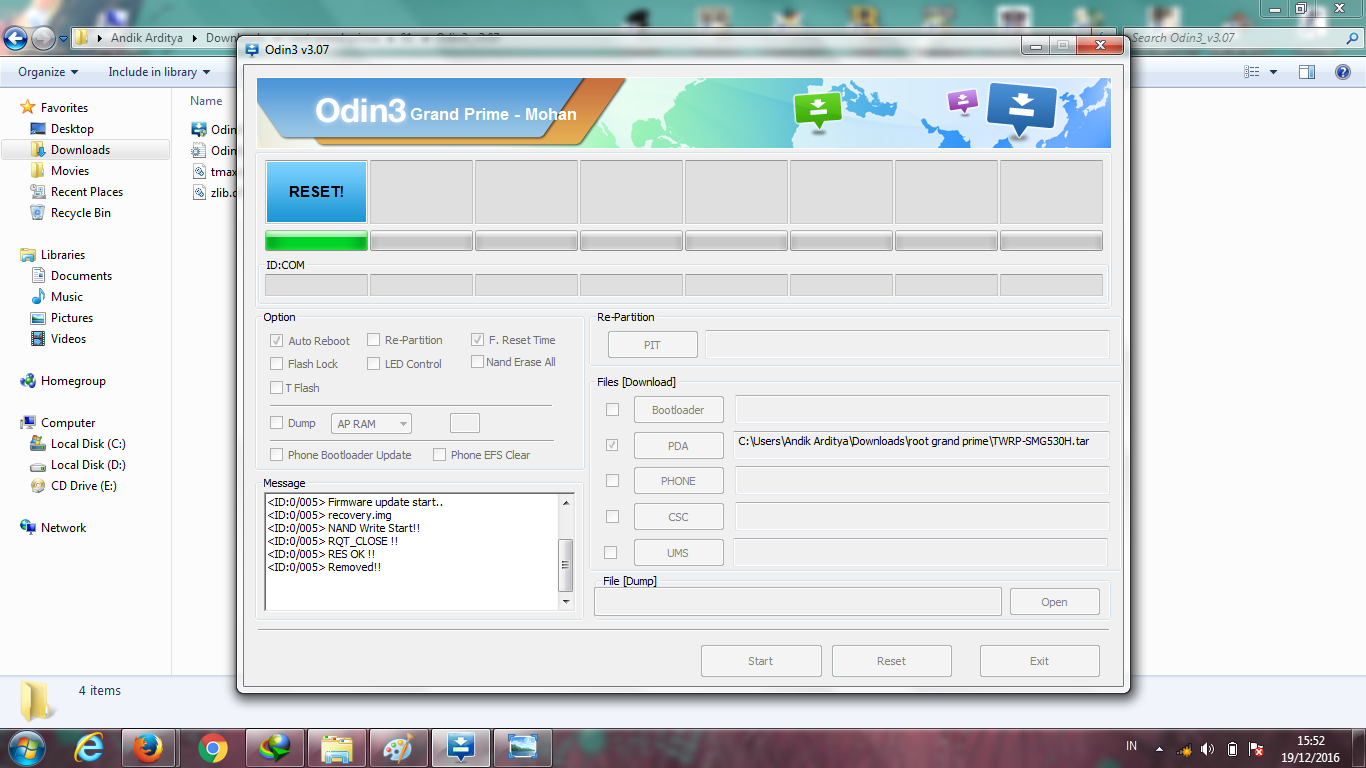Enable the T Flash checkbox

(277, 388)
